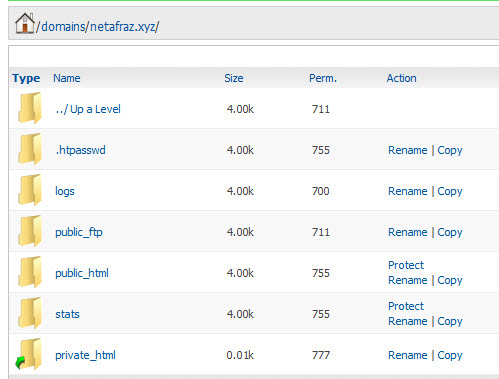This screenshot has width=499, height=379.
Task: Click size 4.00k in public_html row
Action: pos(240,273)
